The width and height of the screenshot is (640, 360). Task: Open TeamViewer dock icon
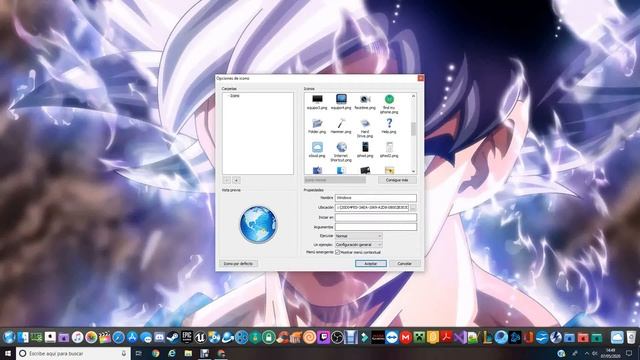coord(392,337)
